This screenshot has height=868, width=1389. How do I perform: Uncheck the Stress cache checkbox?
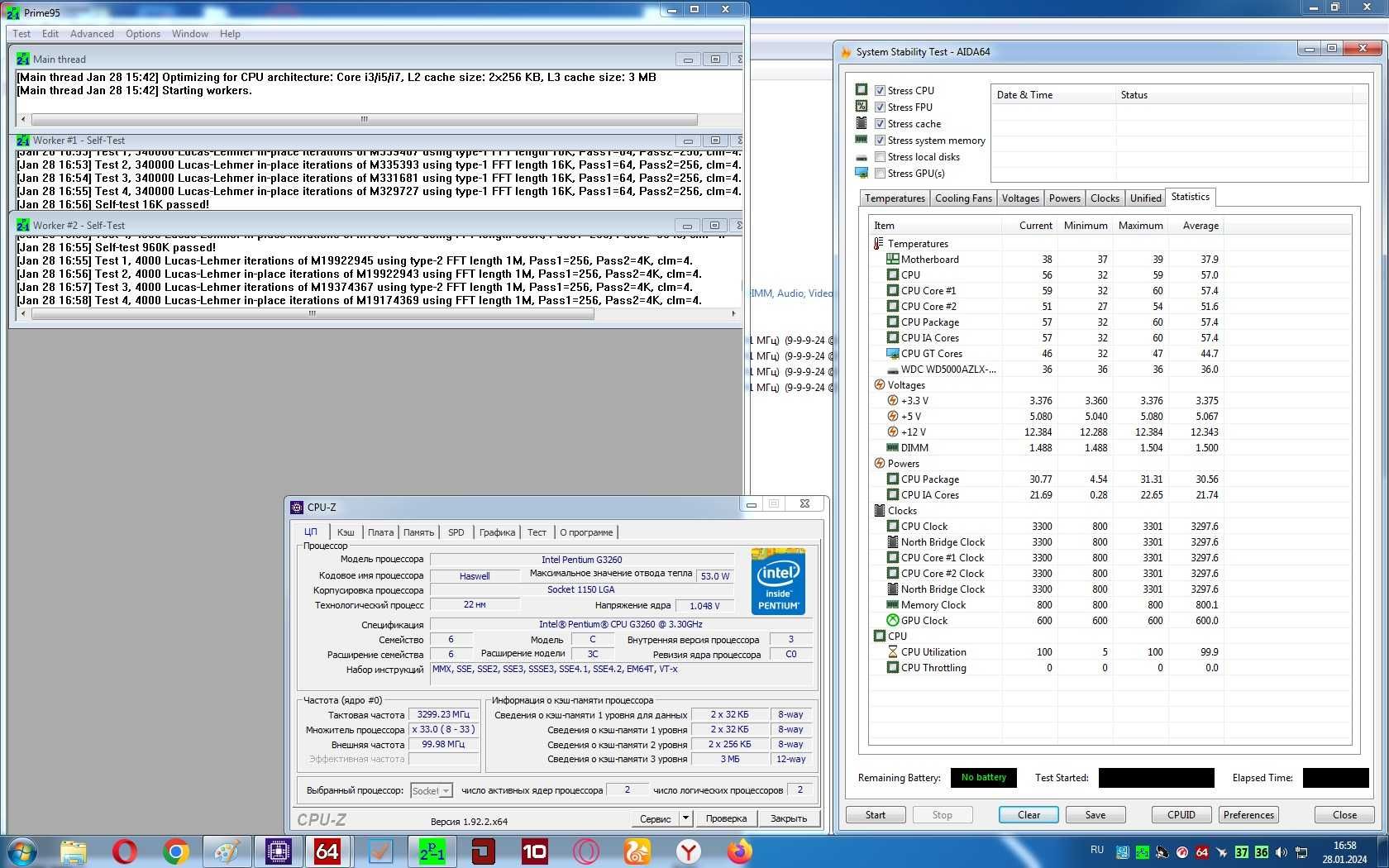click(880, 124)
